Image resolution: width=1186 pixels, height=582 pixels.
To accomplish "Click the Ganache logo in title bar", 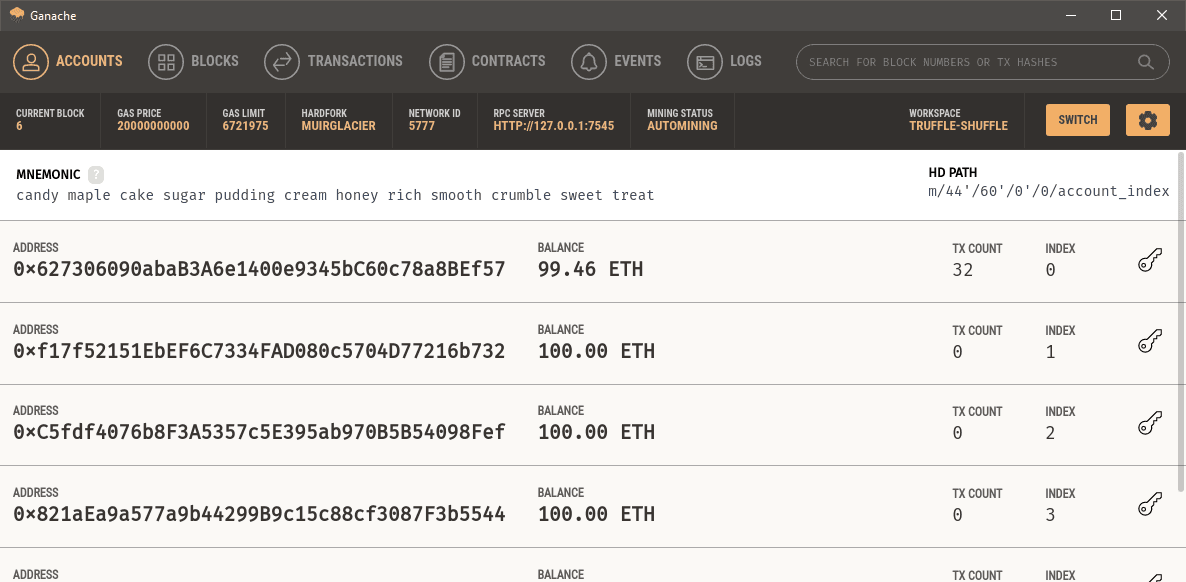I will pyautogui.click(x=17, y=15).
